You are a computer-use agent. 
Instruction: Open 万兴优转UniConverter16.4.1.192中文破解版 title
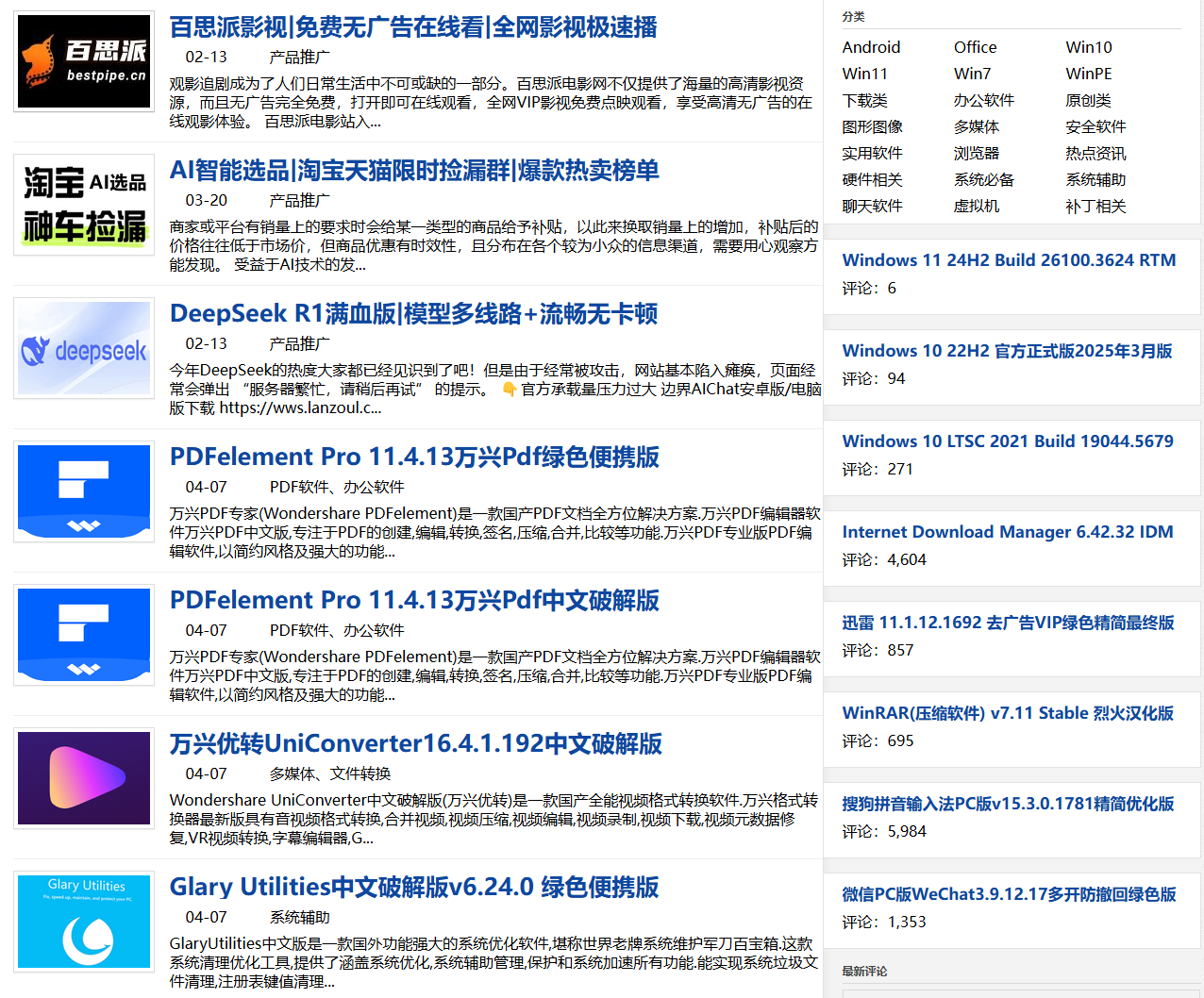[x=416, y=744]
